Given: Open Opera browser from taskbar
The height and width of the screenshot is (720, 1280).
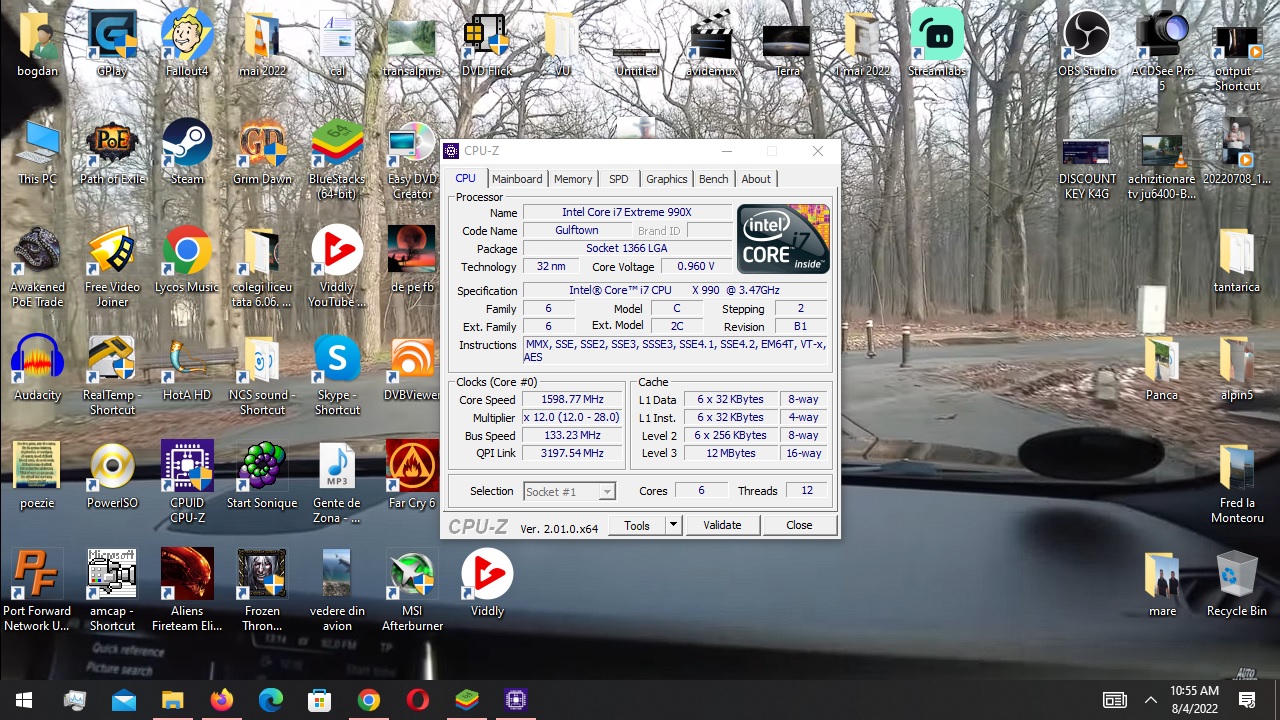Looking at the screenshot, I should 418,700.
